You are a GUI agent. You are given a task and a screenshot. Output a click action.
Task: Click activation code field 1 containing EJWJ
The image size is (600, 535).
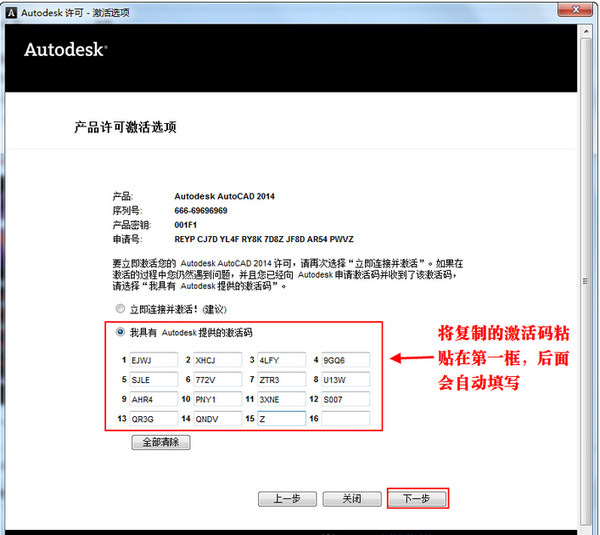(153, 360)
